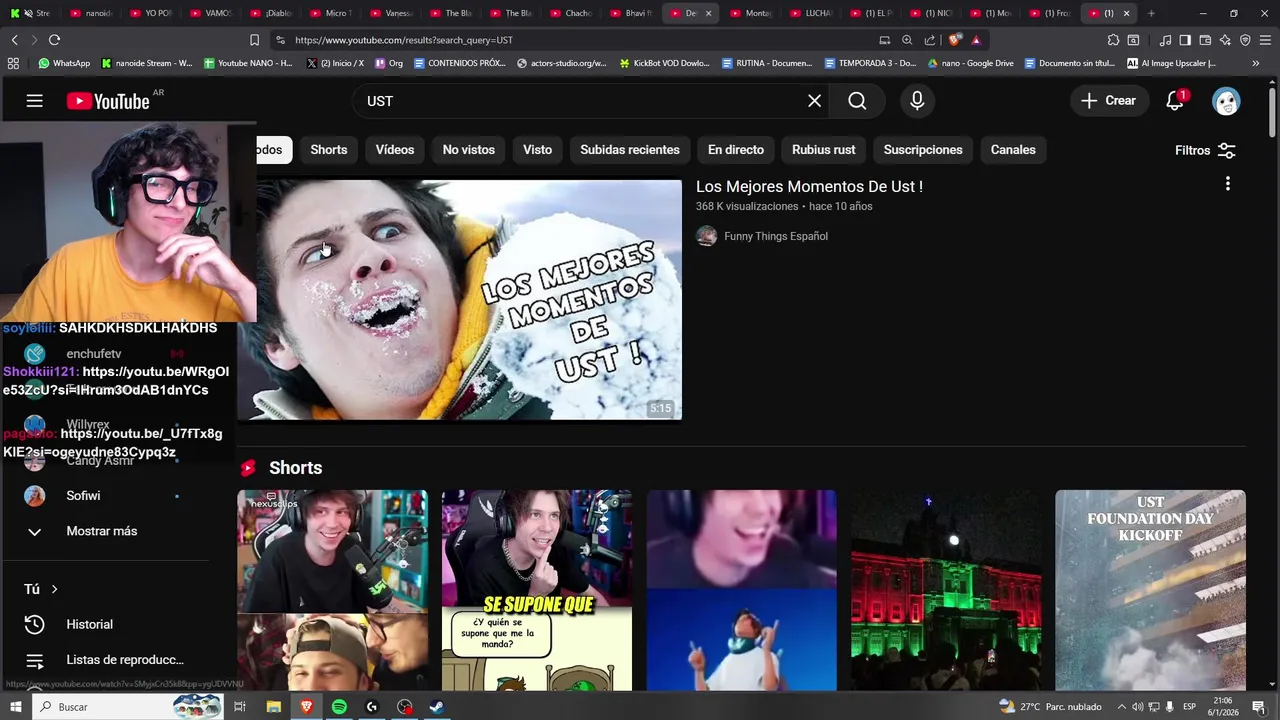
Task: Open the nano - Google Drive bookmark
Action: [970, 63]
